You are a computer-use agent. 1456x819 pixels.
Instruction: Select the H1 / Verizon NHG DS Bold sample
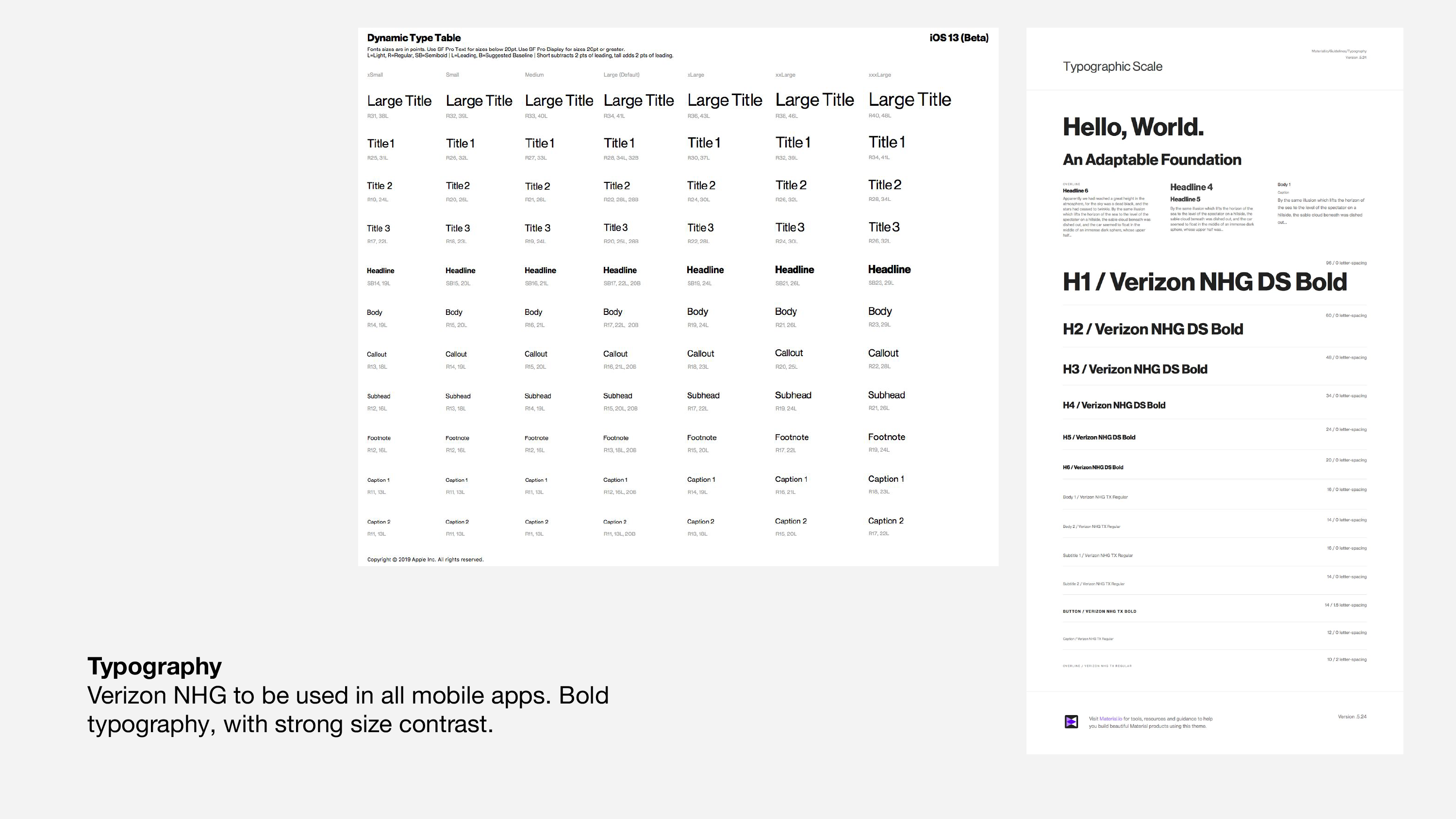[1204, 282]
